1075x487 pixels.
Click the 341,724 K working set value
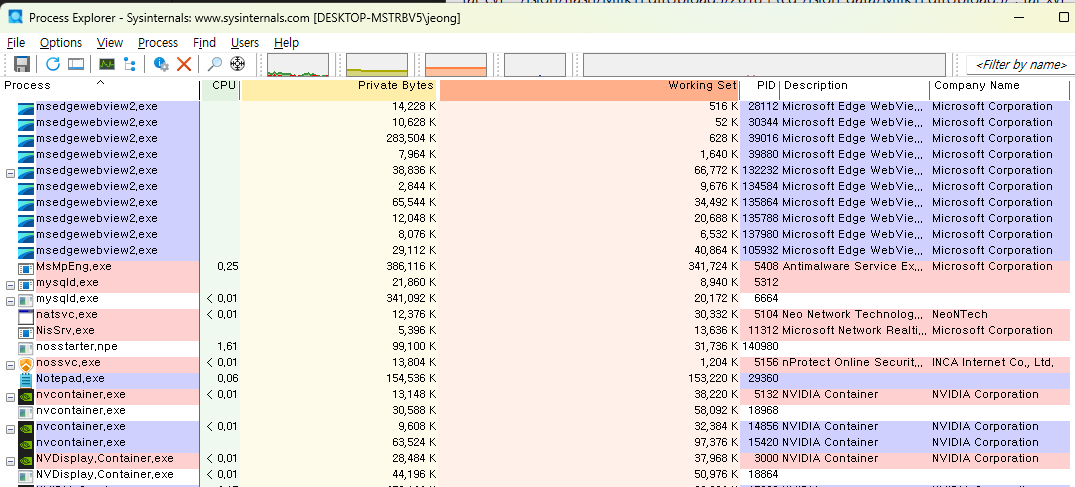[x=713, y=267]
